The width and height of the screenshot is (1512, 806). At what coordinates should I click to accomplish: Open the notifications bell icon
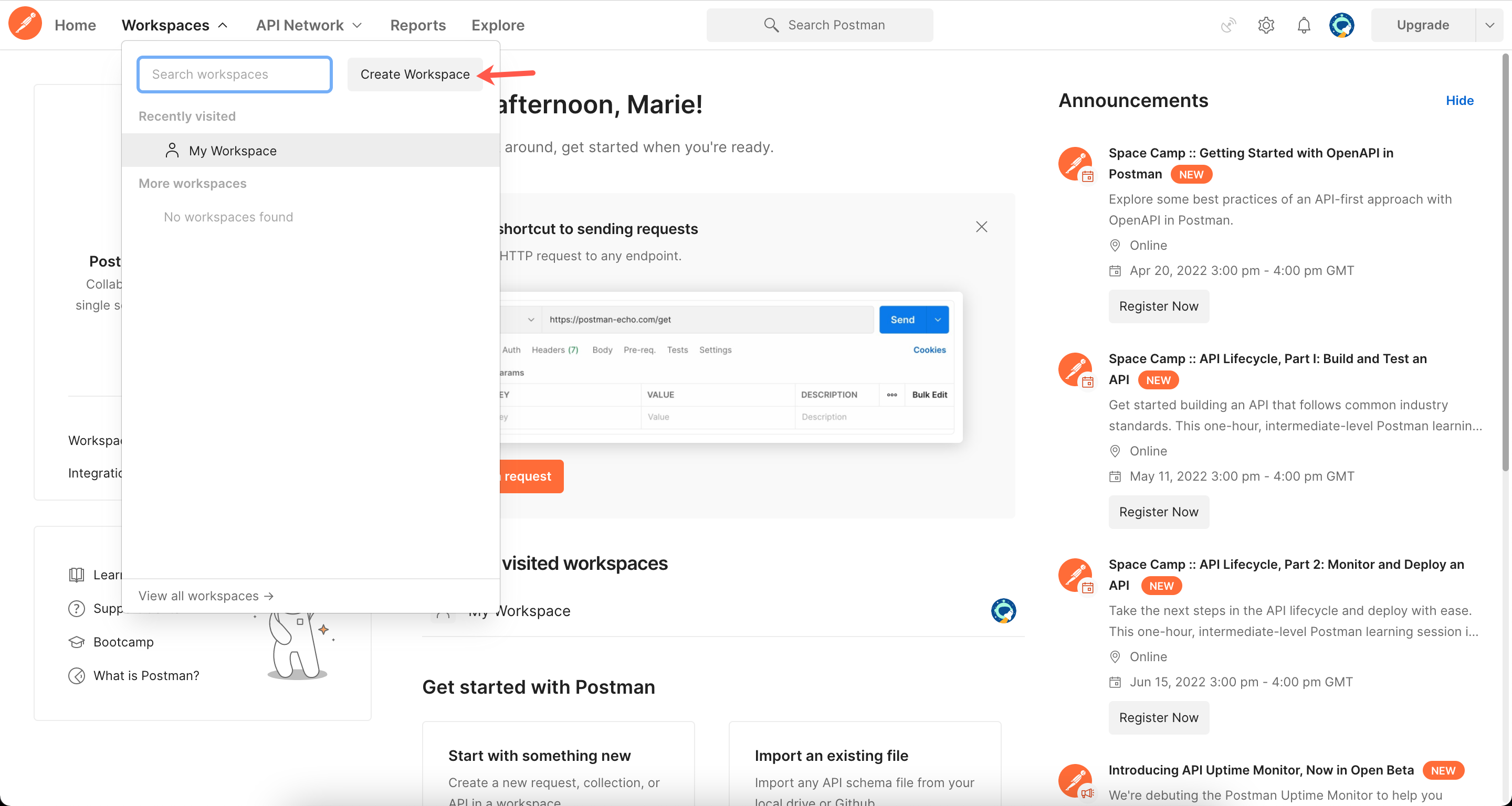(x=1303, y=25)
